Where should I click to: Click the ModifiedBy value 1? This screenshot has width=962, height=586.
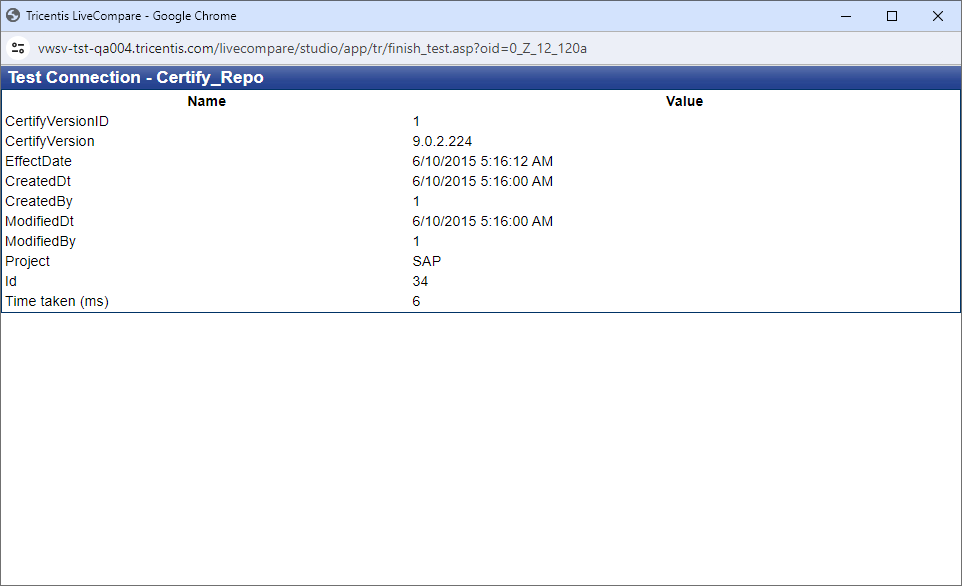click(x=417, y=241)
